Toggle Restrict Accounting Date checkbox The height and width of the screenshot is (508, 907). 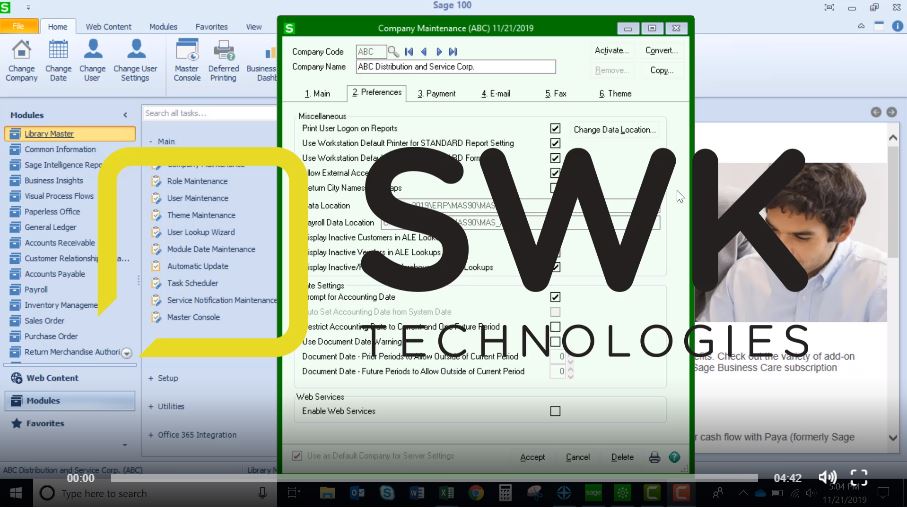click(x=555, y=327)
